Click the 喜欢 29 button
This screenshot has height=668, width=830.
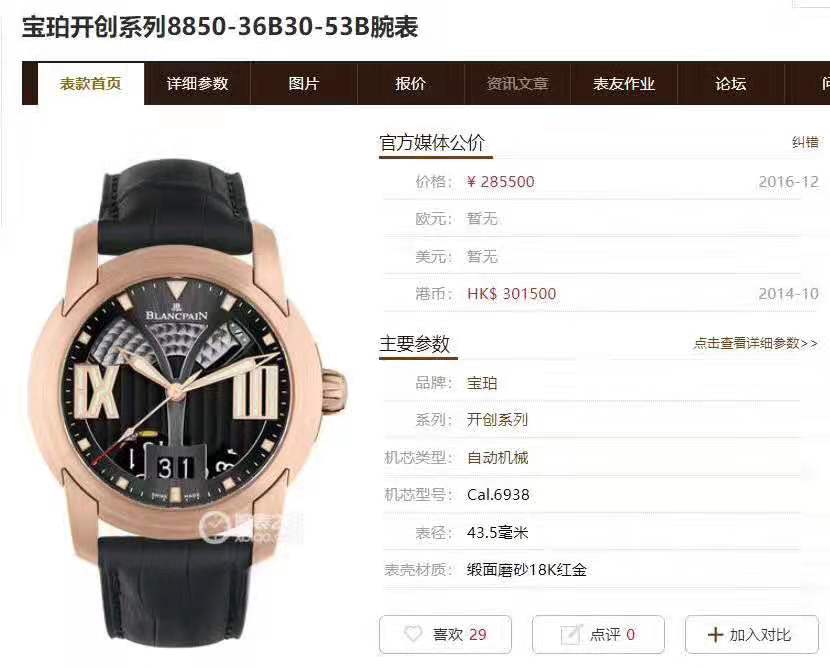pos(445,634)
